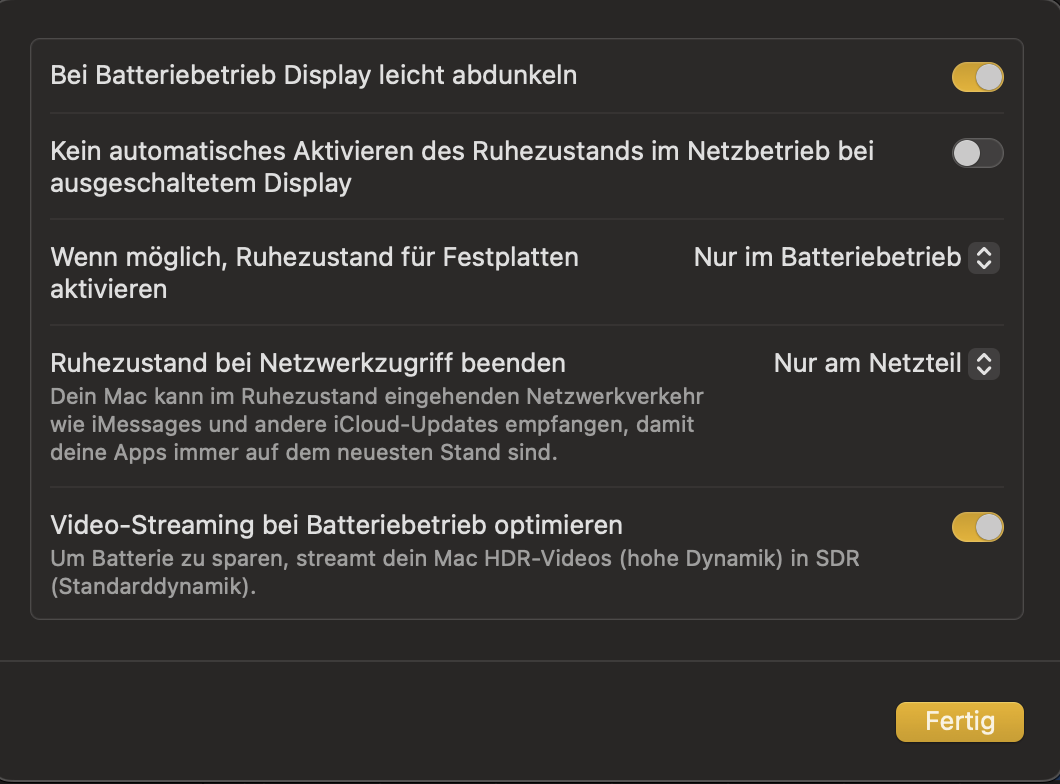Image resolution: width=1060 pixels, height=784 pixels.
Task: Click the 'Ruhezustand bei Netzwerkzugriff beenden' heading
Action: (308, 362)
